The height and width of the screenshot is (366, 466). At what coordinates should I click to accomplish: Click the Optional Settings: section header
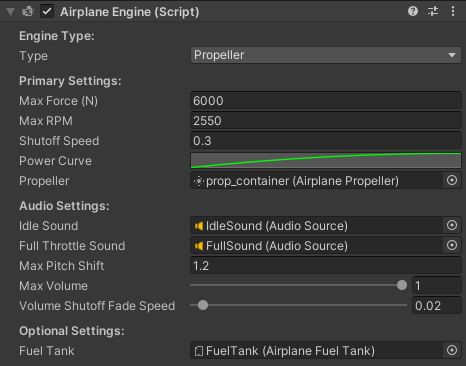tap(72, 331)
